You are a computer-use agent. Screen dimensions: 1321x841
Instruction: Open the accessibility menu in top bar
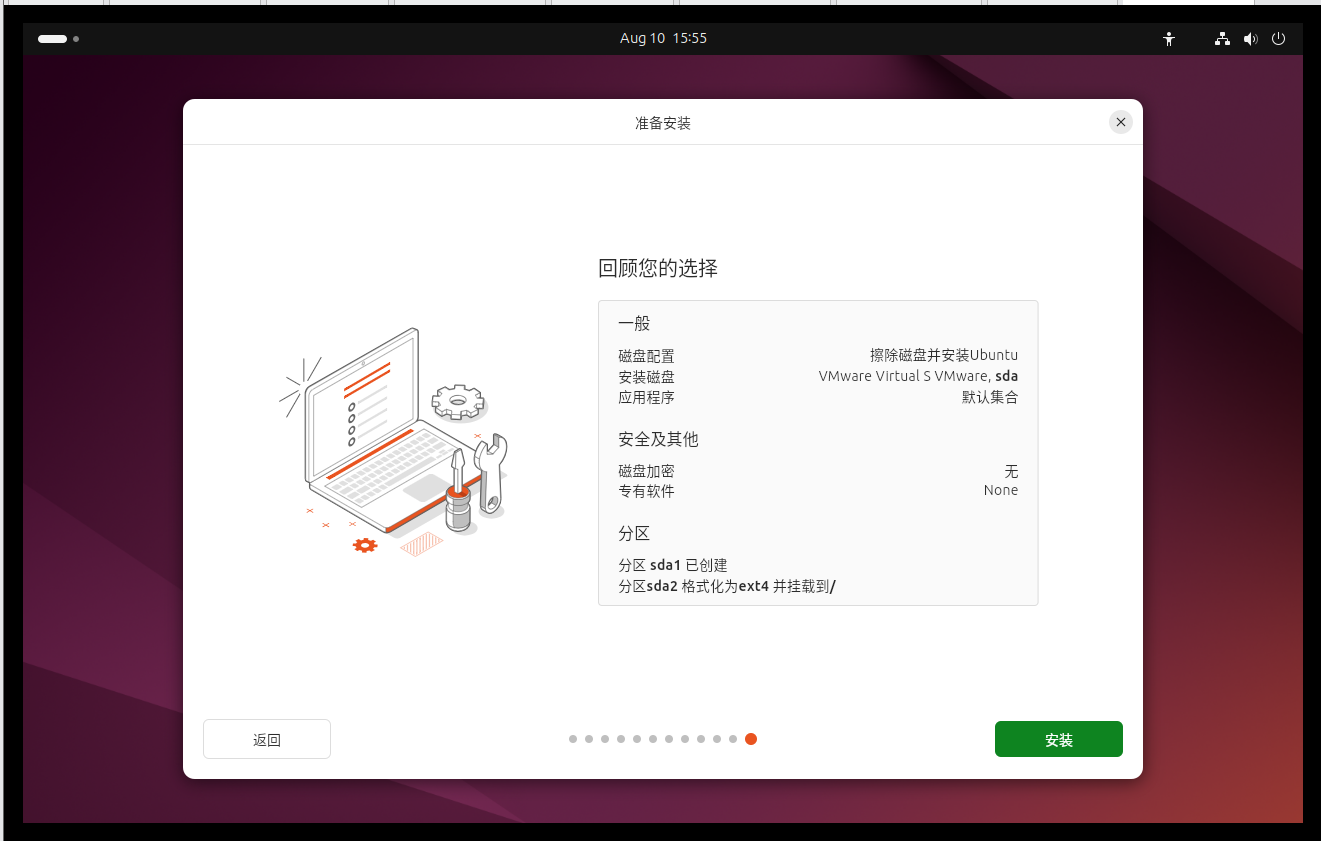pyautogui.click(x=1168, y=39)
